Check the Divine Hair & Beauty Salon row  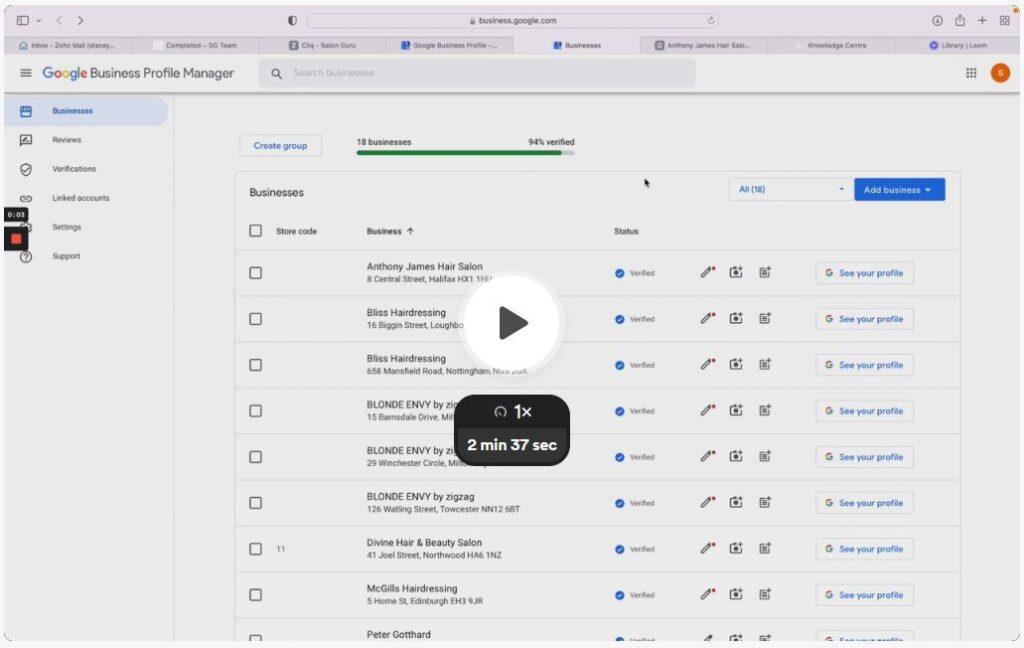[x=255, y=549]
